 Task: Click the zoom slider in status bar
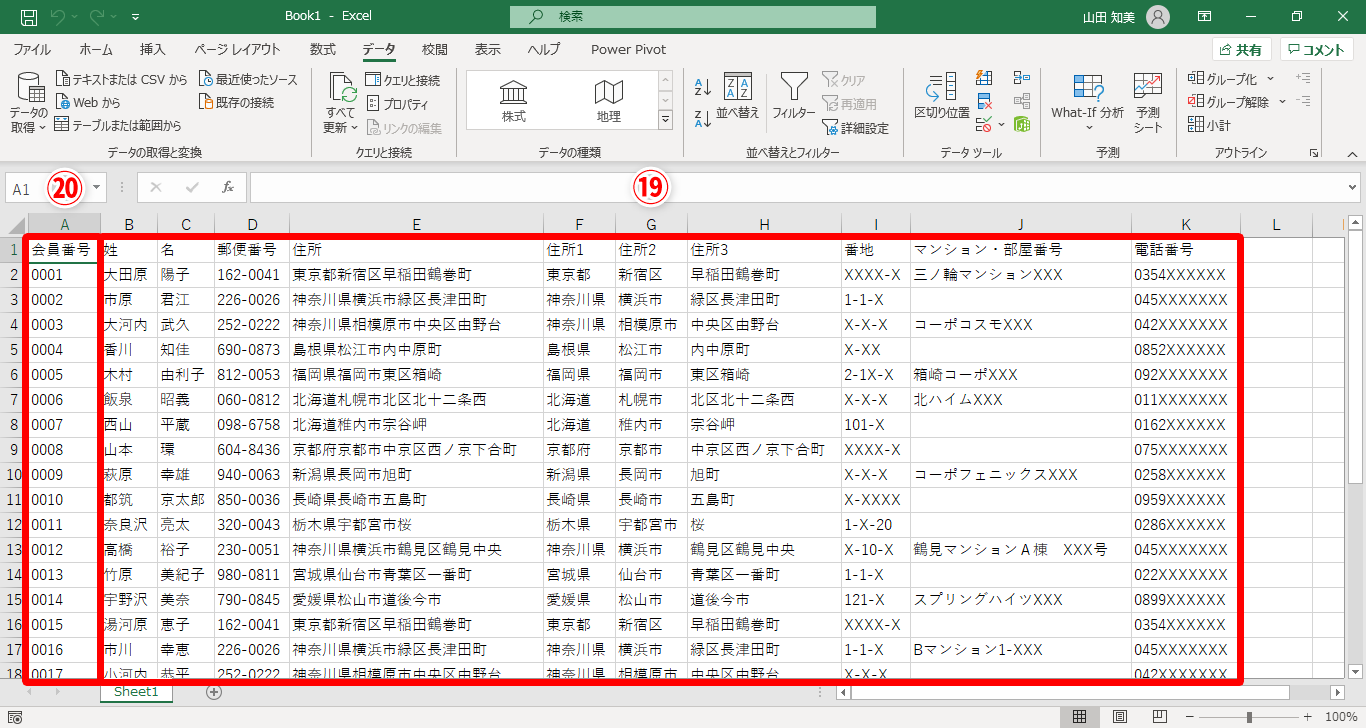coord(1249,717)
